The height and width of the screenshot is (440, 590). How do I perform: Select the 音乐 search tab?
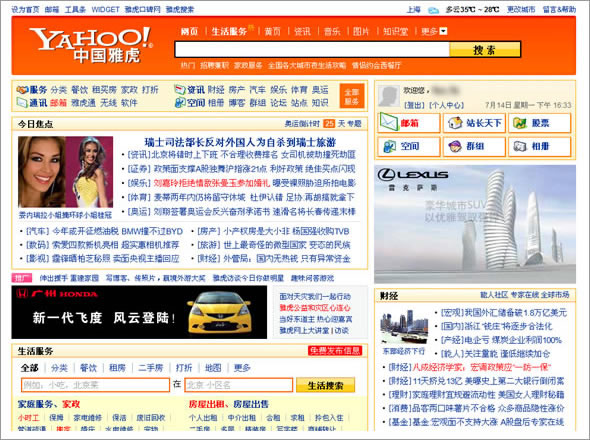click(x=332, y=31)
